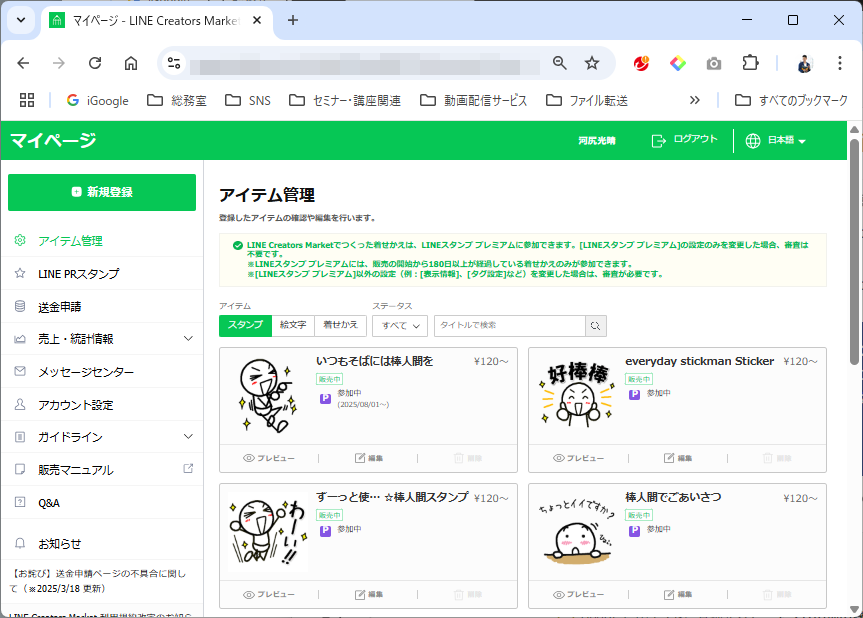The height and width of the screenshot is (618, 863).
Task: Open the colorful diamond extension icon
Action: 678,63
